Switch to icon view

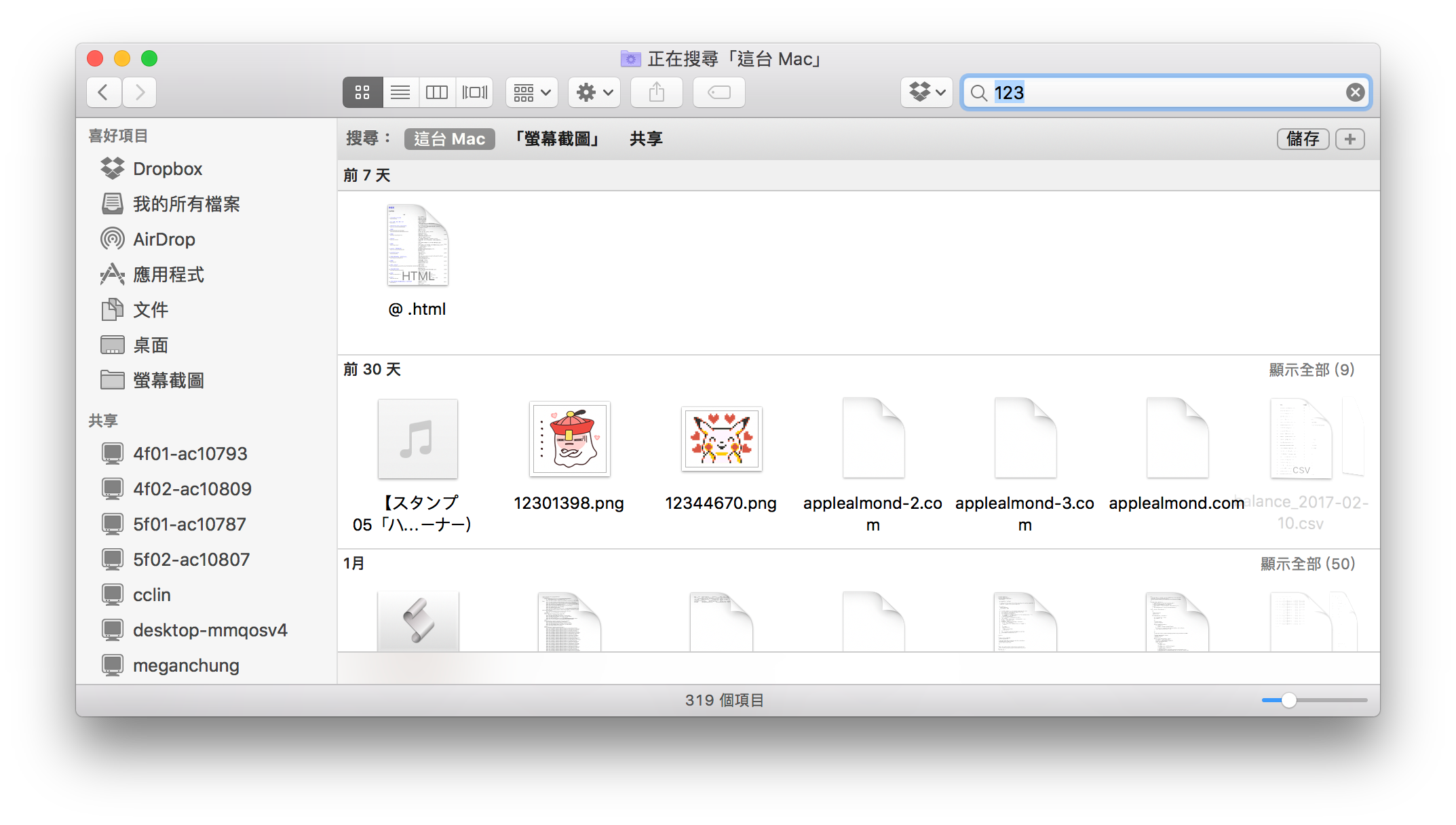(362, 92)
